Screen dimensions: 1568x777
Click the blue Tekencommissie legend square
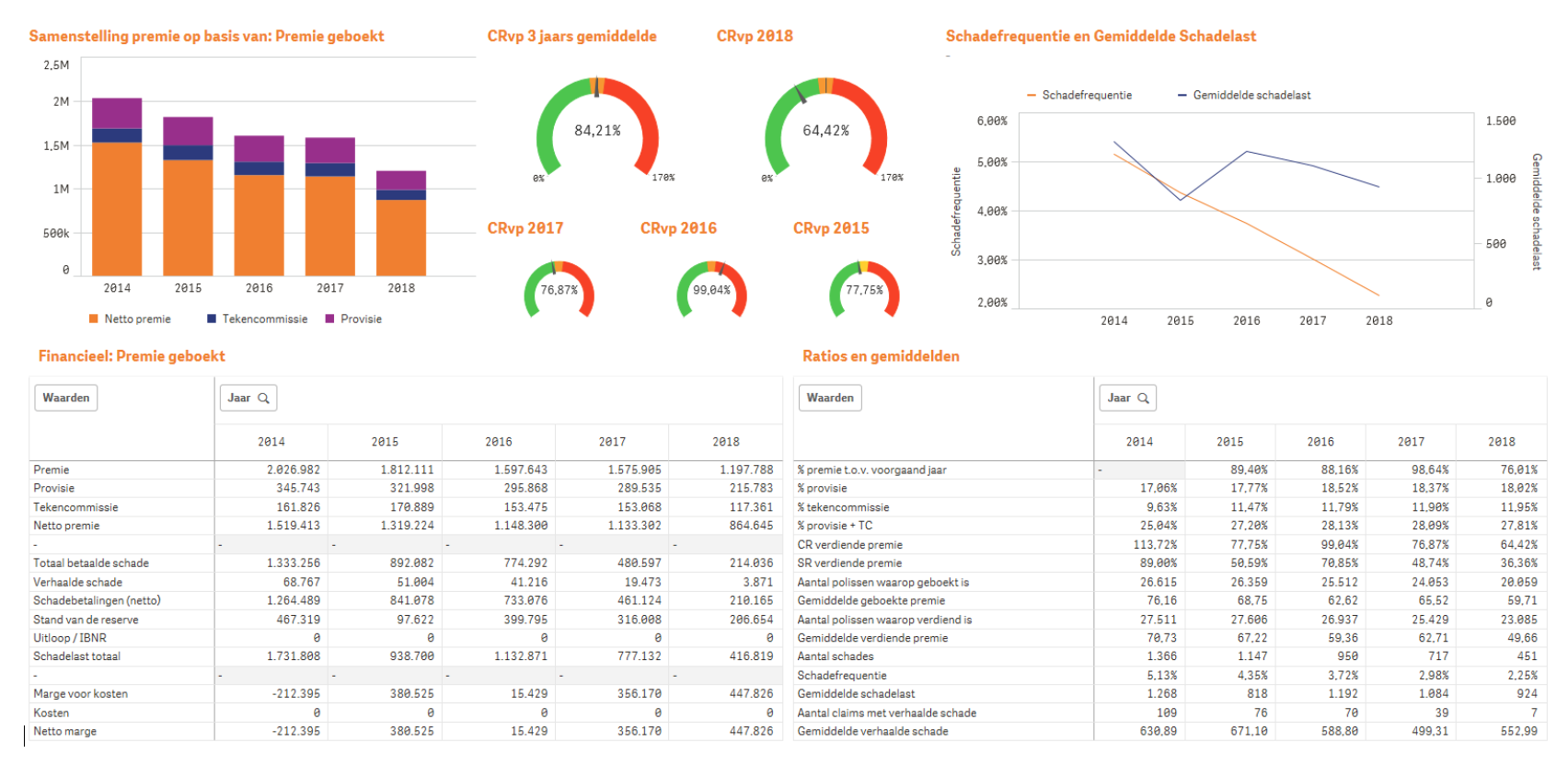click(212, 319)
